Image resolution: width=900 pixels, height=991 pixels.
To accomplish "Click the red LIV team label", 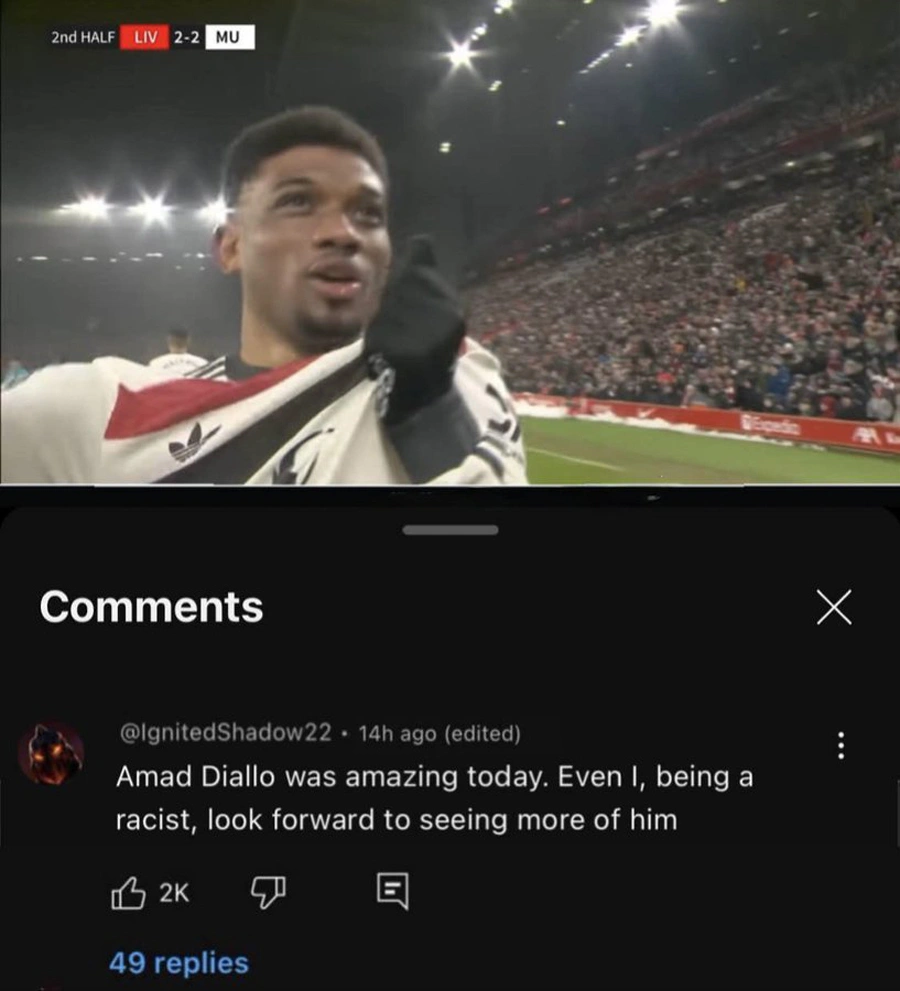I will [x=145, y=37].
